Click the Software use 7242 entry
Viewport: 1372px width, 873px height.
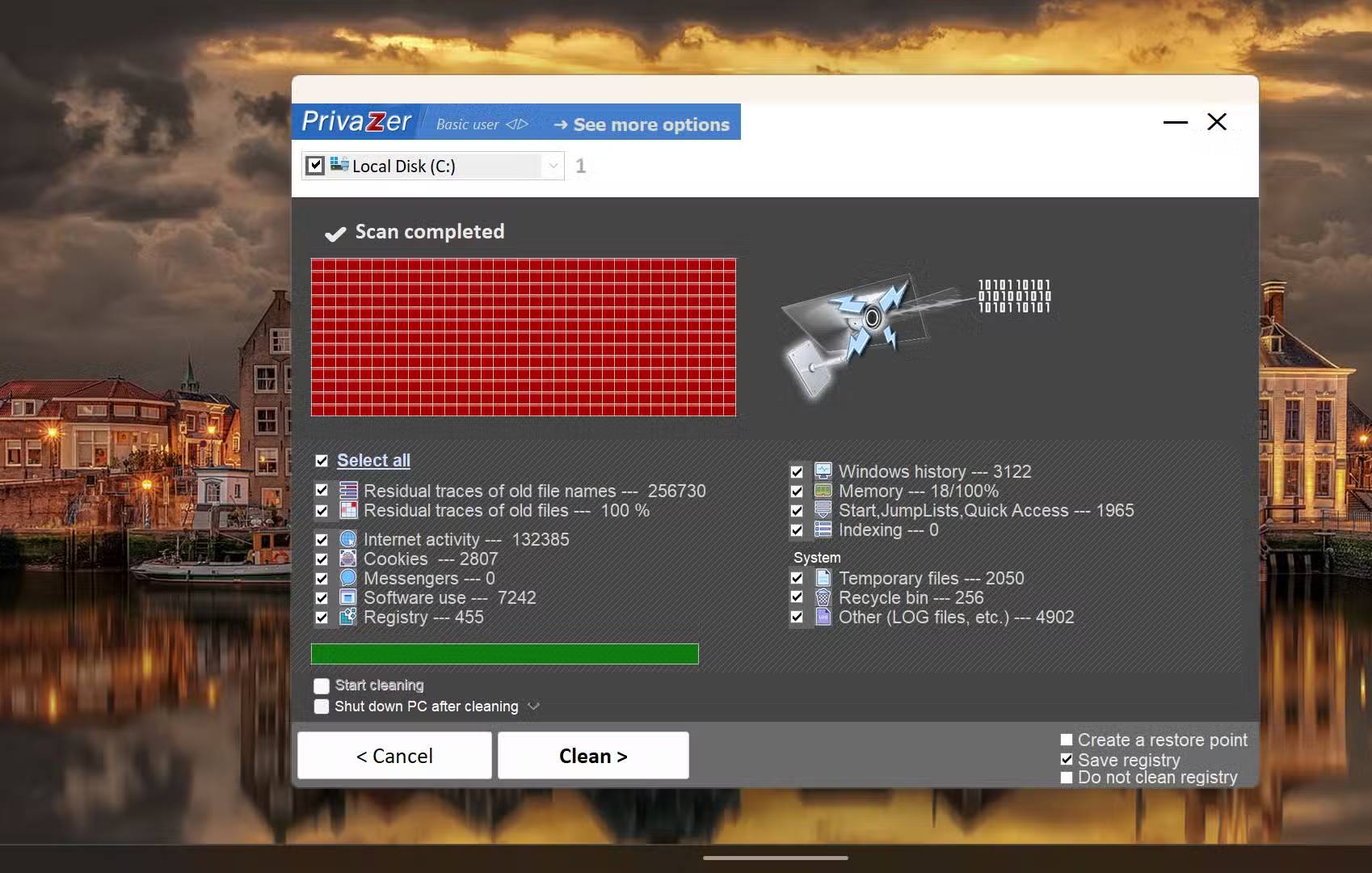(450, 597)
